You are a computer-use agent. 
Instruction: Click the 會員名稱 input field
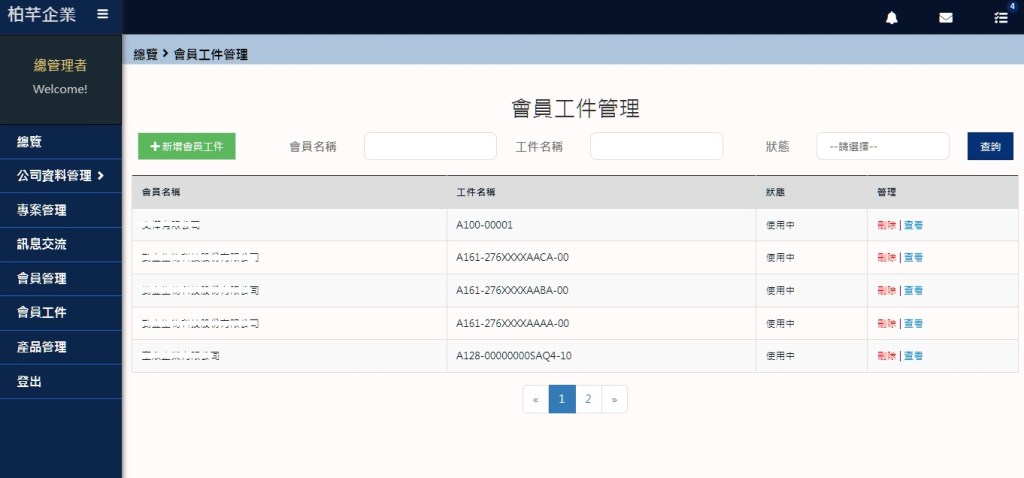click(430, 146)
